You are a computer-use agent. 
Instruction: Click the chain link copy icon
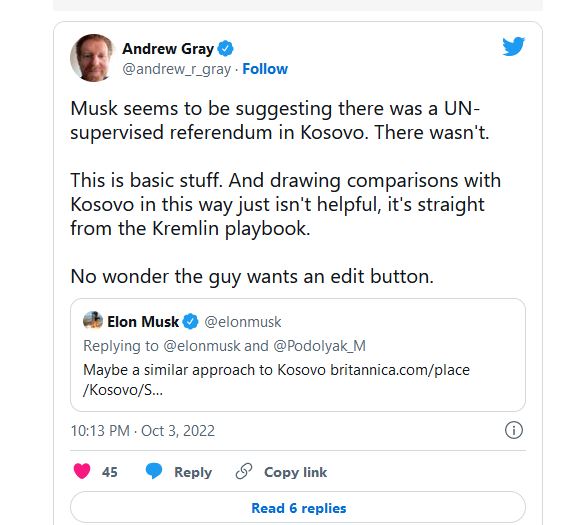[244, 471]
